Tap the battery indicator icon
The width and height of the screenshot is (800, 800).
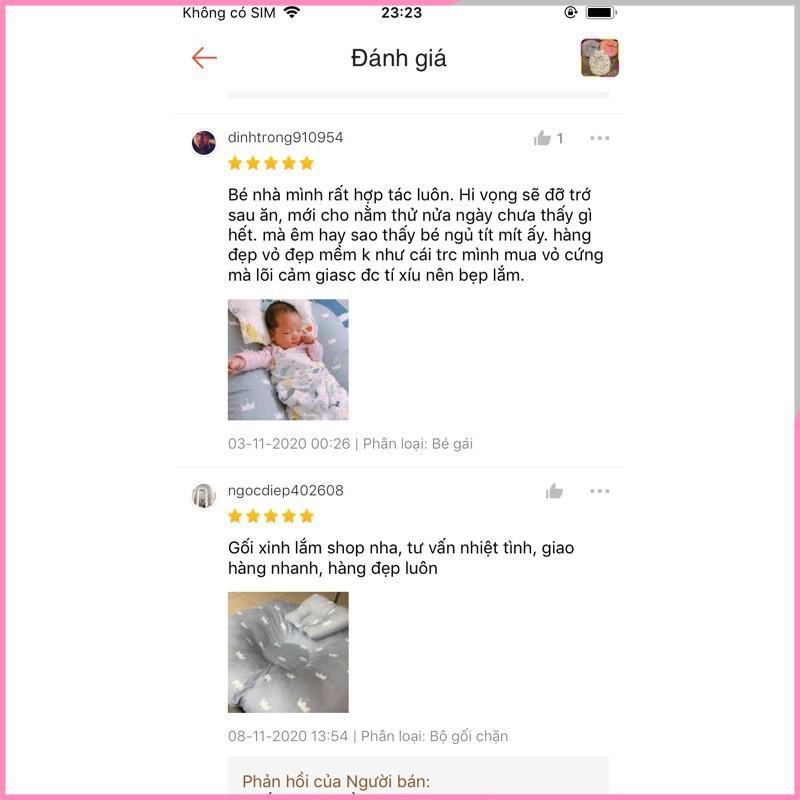tap(601, 12)
